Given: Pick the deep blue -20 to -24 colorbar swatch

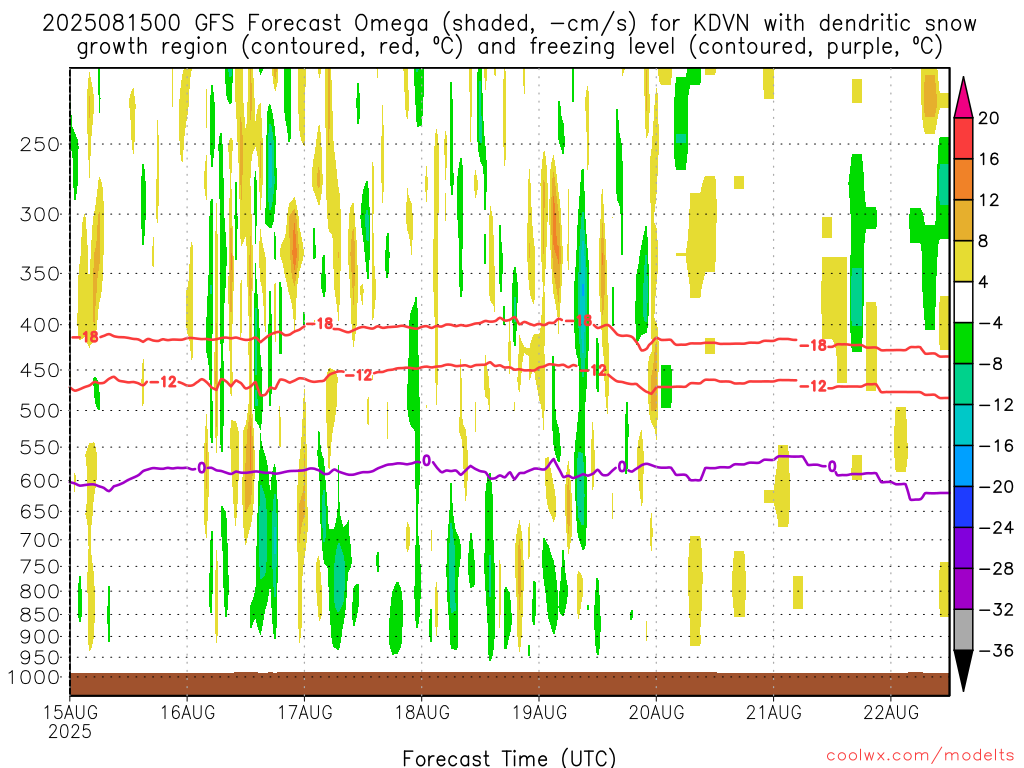Looking at the screenshot, I should (963, 507).
